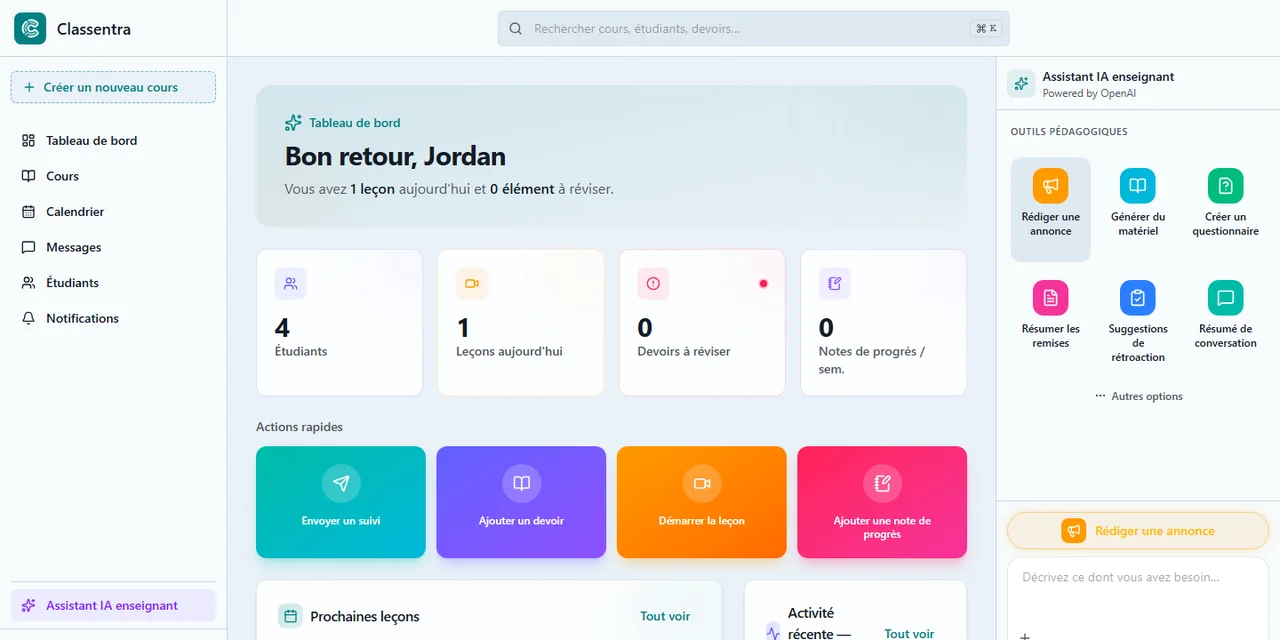Click Tout voir next to Prochaines leçons
The image size is (1280, 640).
[x=665, y=616]
